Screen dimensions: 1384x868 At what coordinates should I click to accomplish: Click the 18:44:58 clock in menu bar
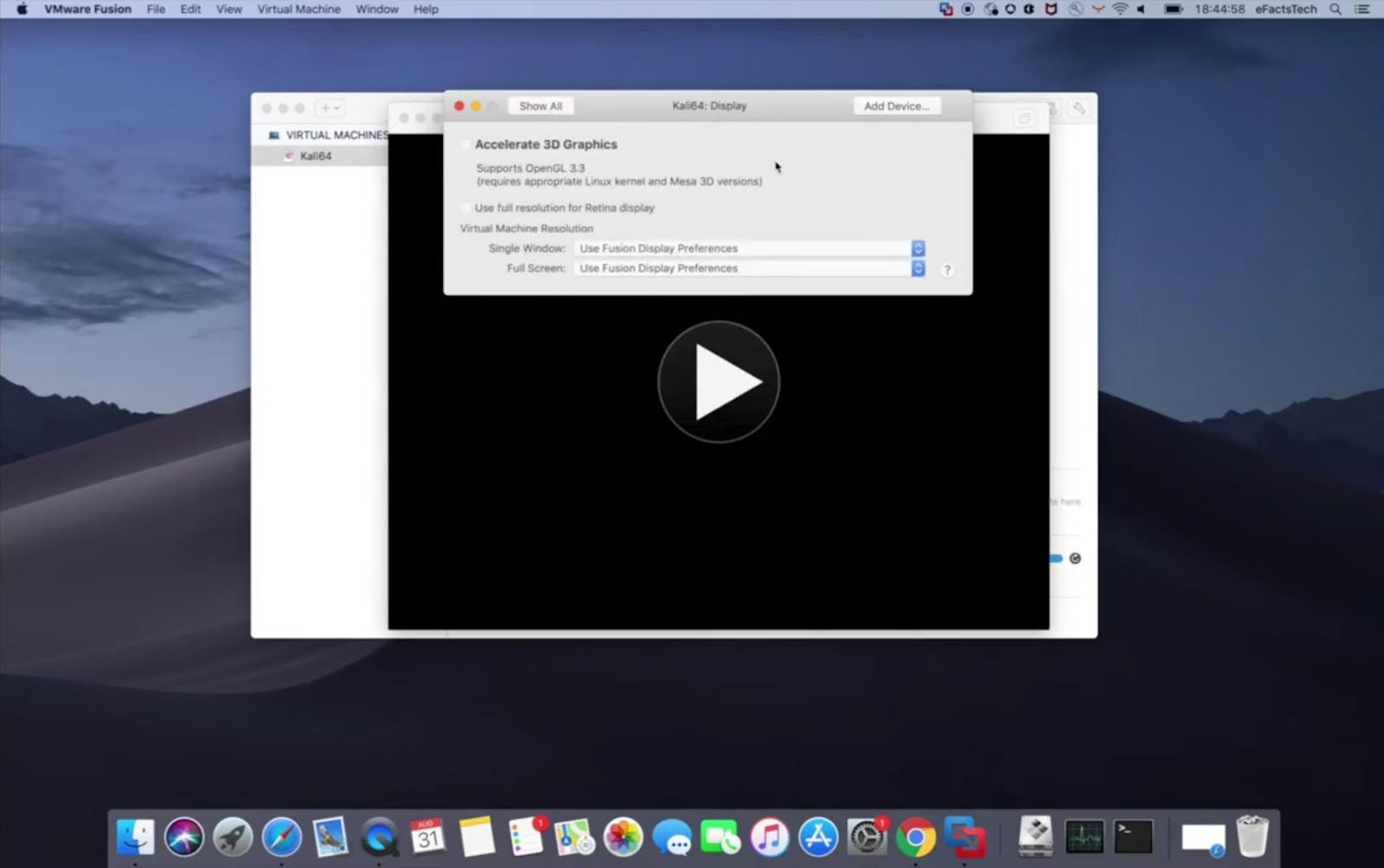click(1220, 9)
